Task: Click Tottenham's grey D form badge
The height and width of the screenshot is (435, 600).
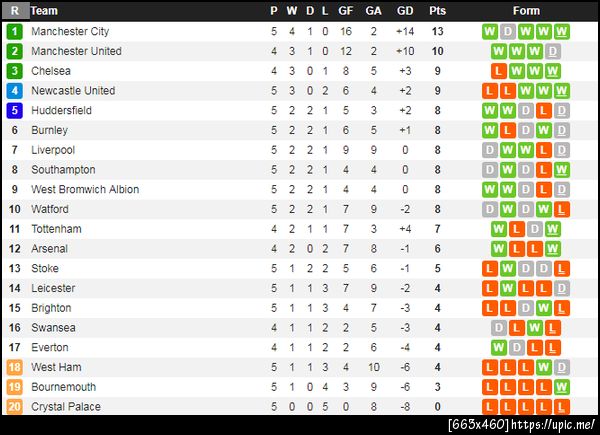Action: [x=535, y=229]
